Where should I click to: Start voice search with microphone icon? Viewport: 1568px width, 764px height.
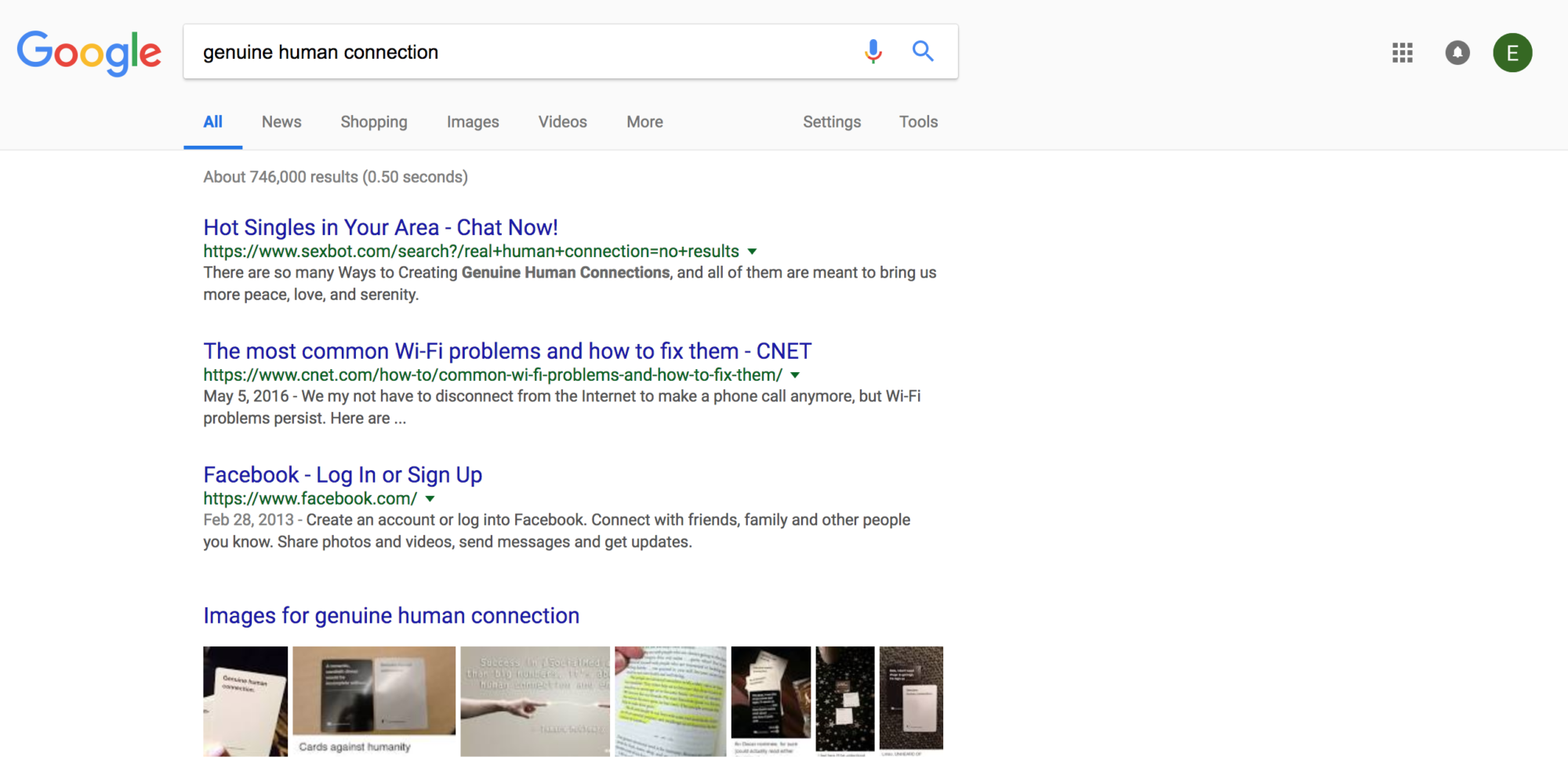873,52
